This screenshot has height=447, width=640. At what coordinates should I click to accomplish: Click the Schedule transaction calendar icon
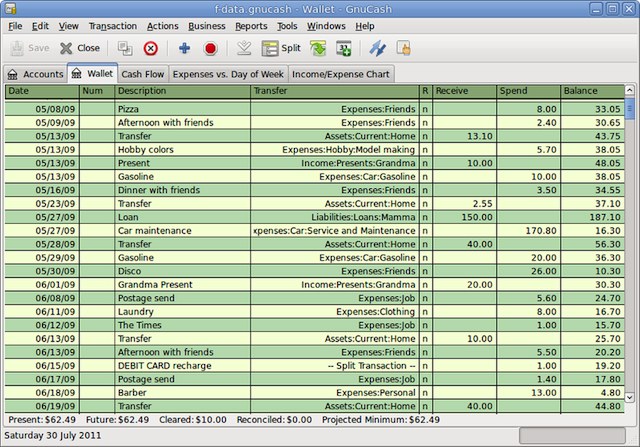[344, 48]
